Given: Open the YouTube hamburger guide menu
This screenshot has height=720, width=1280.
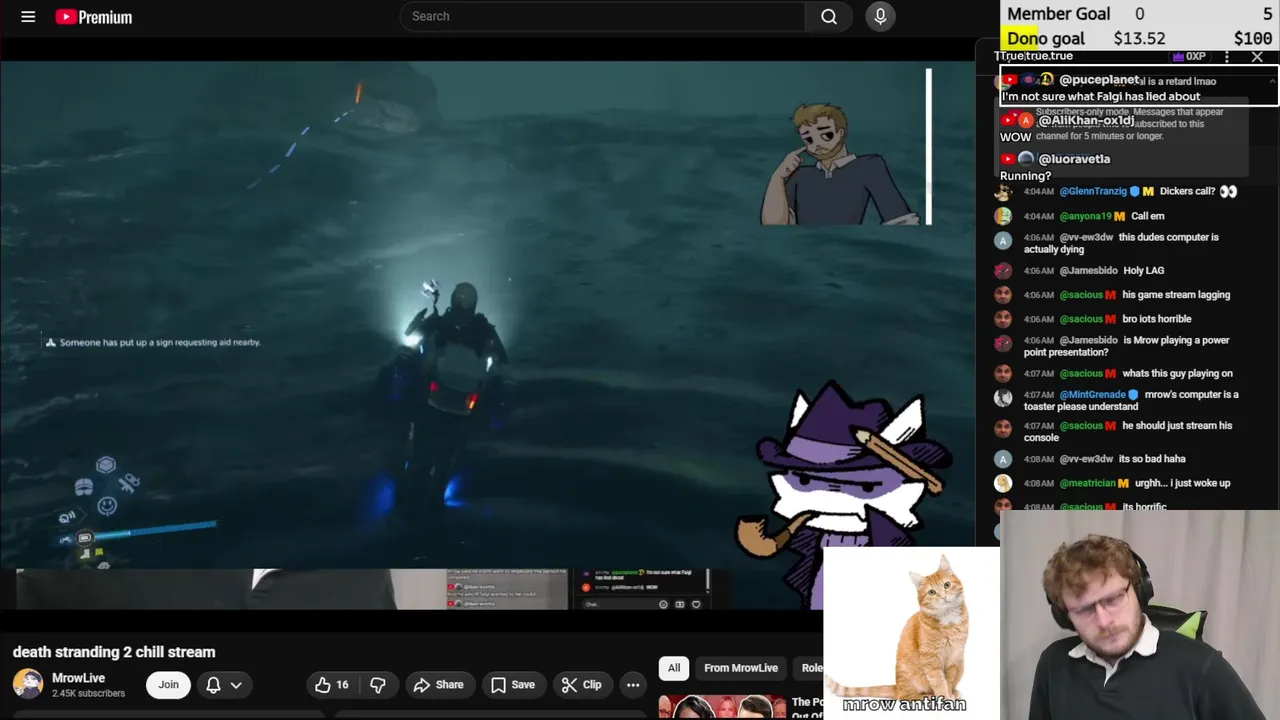Looking at the screenshot, I should (28, 16).
